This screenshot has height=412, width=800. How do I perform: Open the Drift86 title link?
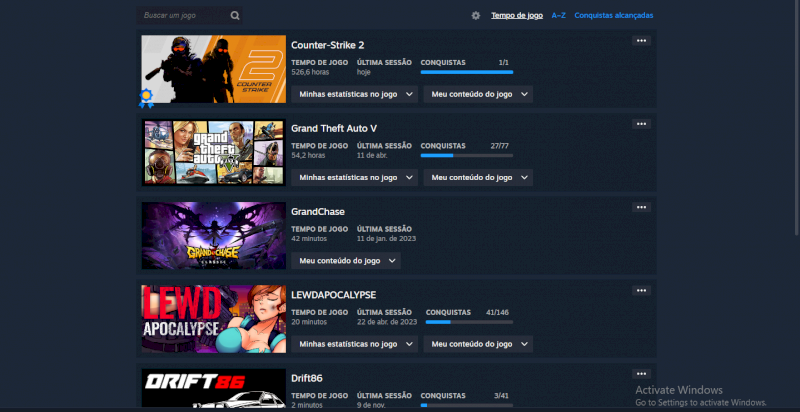pos(307,378)
